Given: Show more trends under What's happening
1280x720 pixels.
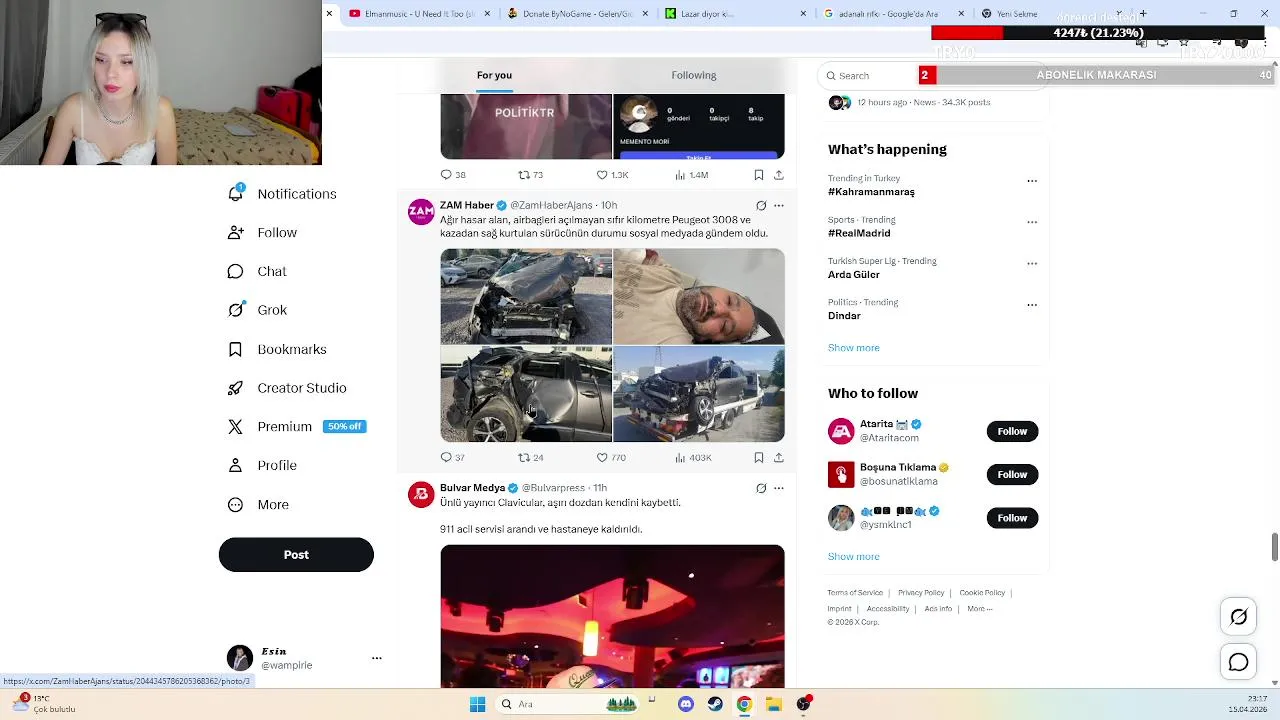Looking at the screenshot, I should tap(854, 348).
